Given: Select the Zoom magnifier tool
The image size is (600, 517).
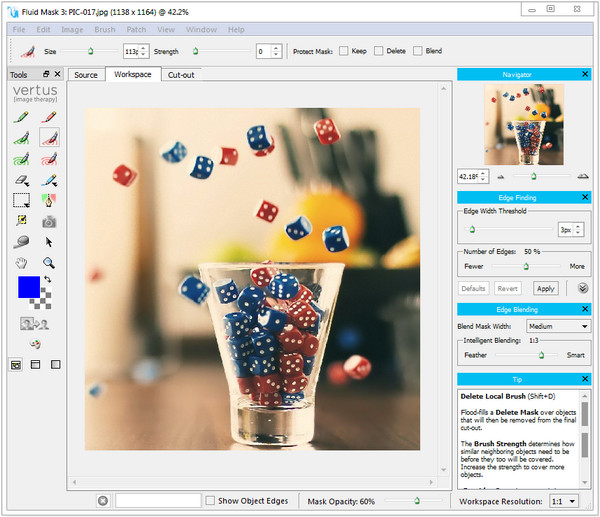Looking at the screenshot, I should 47,263.
